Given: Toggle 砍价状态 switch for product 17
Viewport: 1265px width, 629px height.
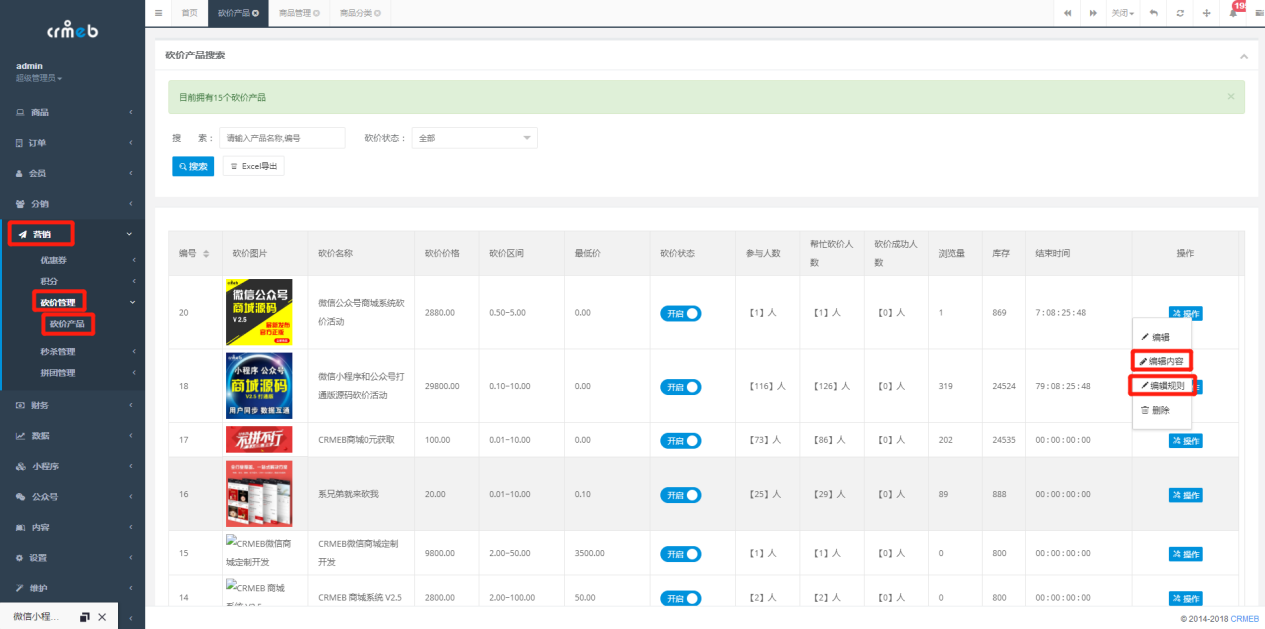Looking at the screenshot, I should coord(680,440).
